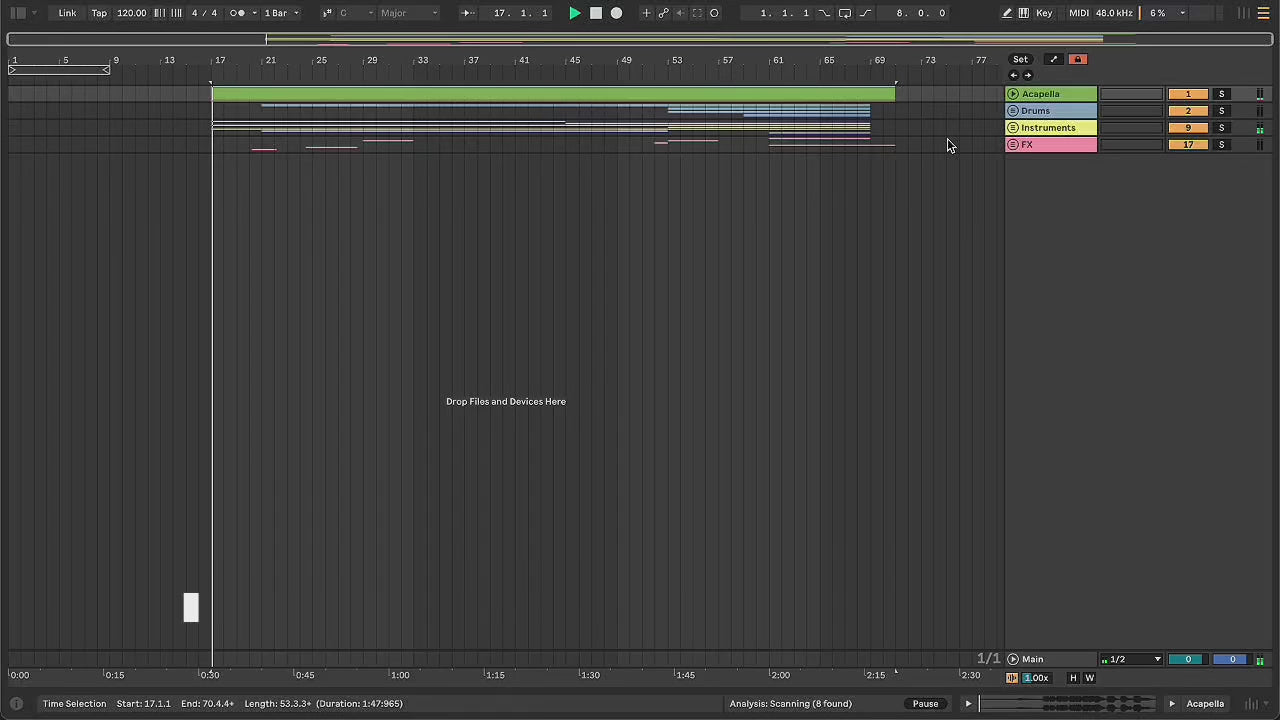Screen dimensions: 1280x720
Task: Toggle the Draw Mode pencil
Action: [x=1006, y=13]
